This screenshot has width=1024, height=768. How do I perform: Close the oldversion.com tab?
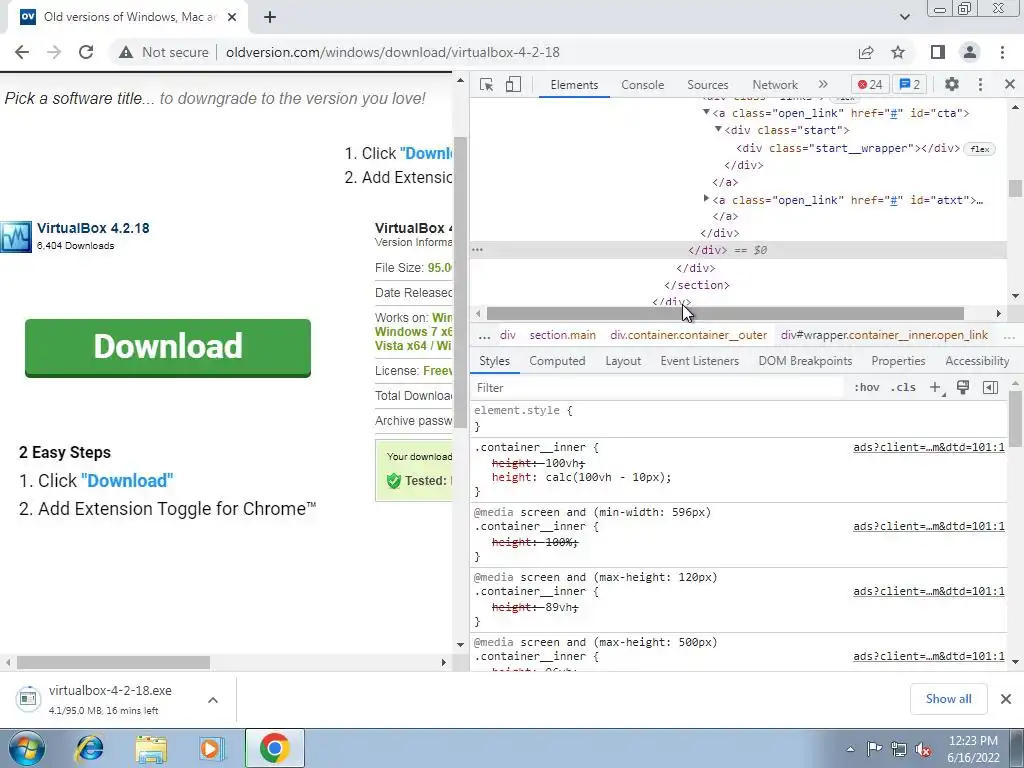tap(232, 17)
